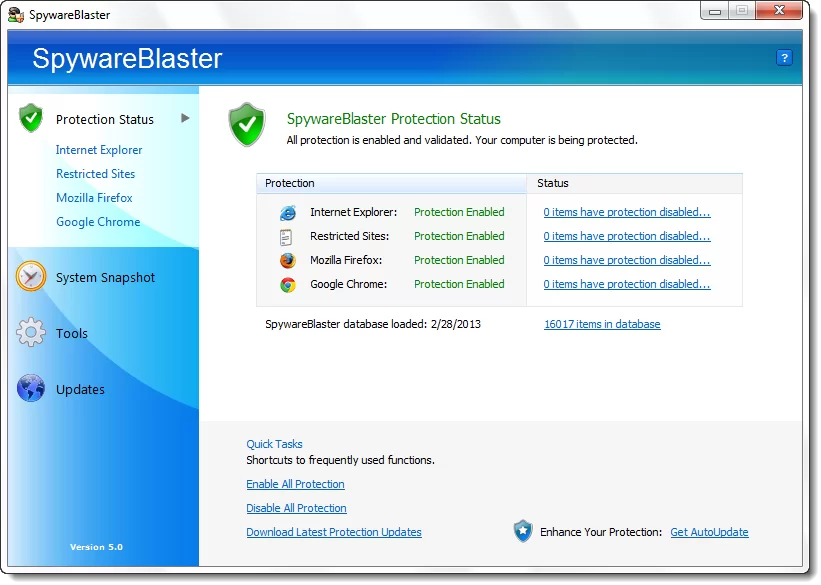Viewport: 821px width, 585px height.
Task: Open Internet Explorer items with protection disabled
Action: click(627, 212)
